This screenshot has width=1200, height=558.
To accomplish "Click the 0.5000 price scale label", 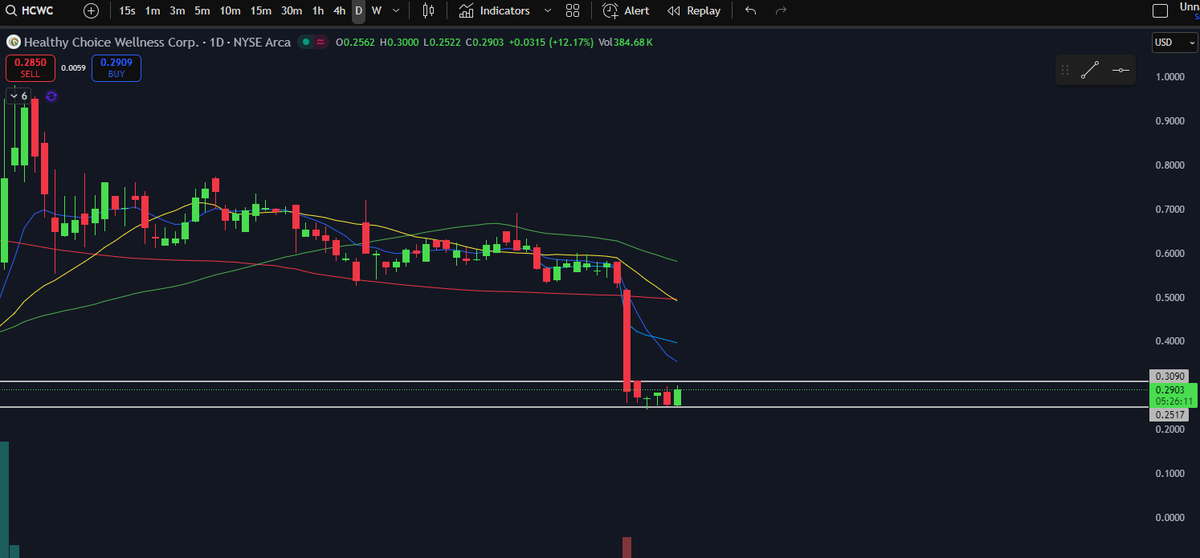I will (1169, 297).
